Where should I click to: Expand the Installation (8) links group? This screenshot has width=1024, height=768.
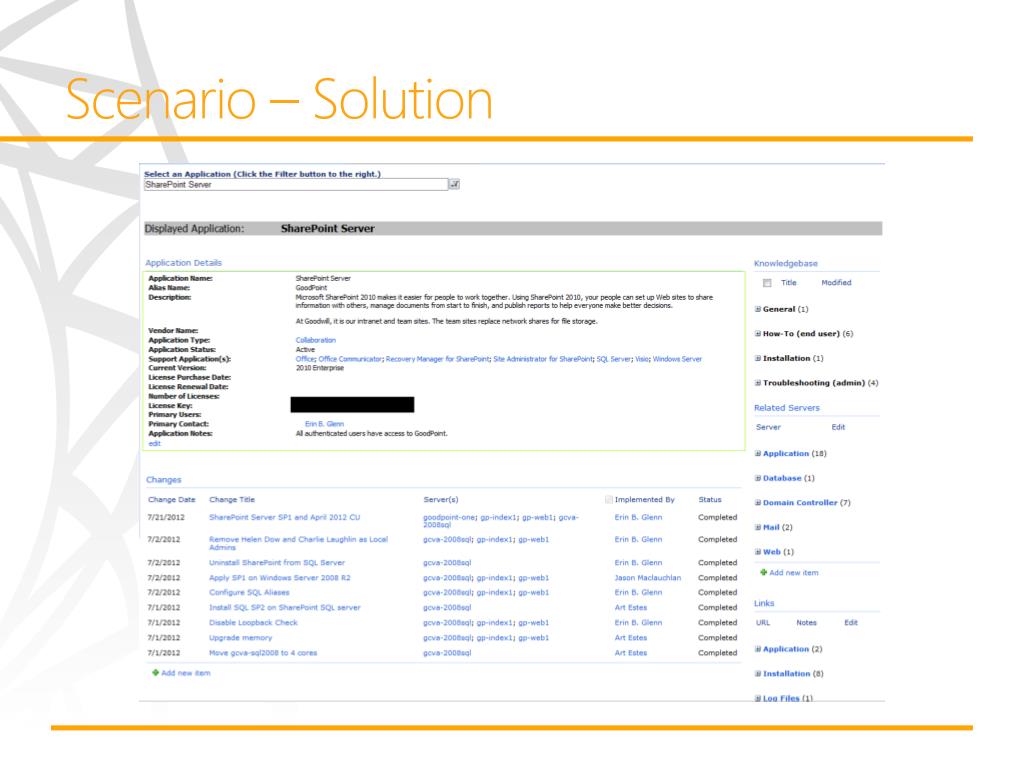758,674
